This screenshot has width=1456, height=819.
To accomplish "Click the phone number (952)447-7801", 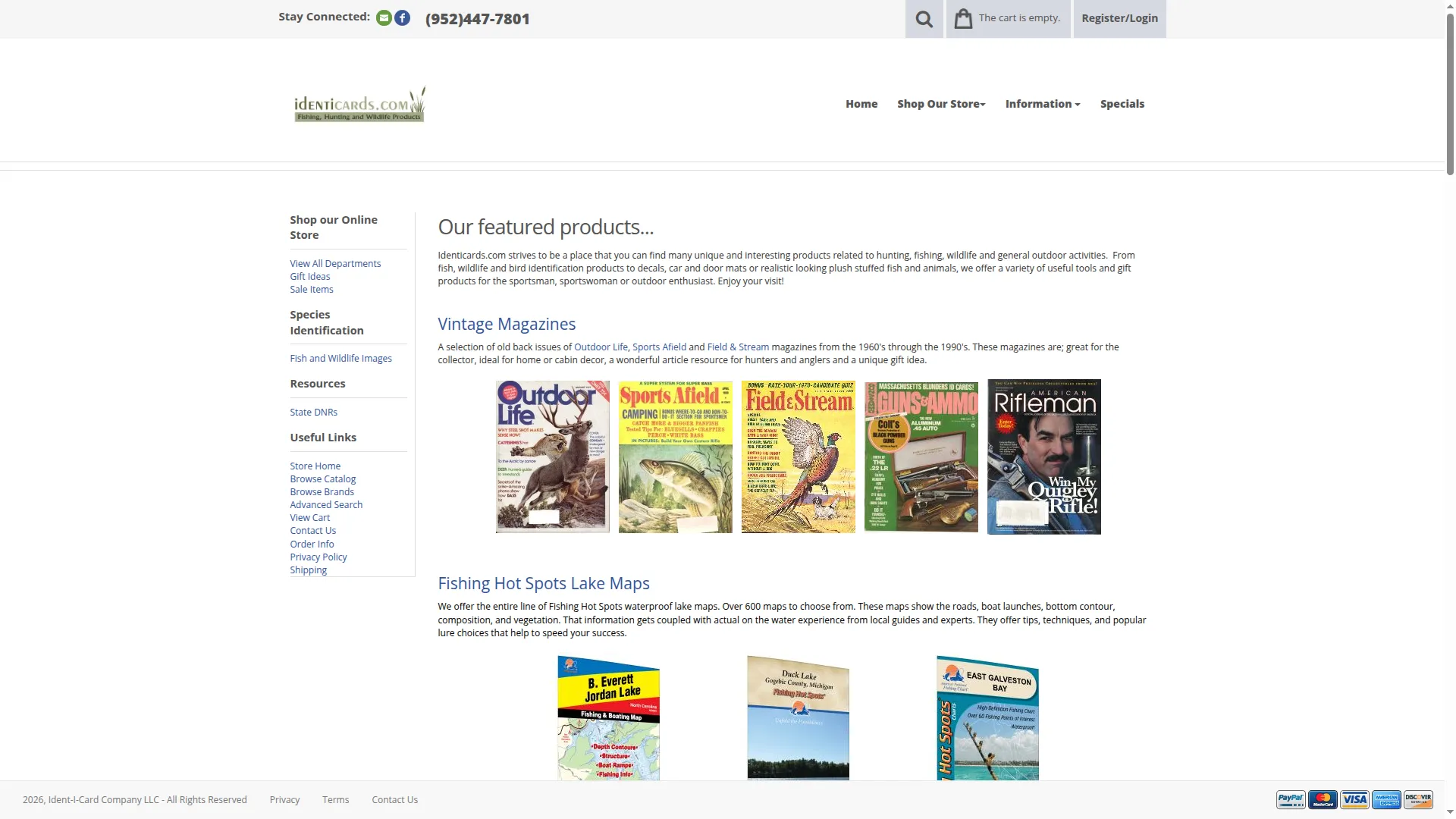I will (x=478, y=19).
